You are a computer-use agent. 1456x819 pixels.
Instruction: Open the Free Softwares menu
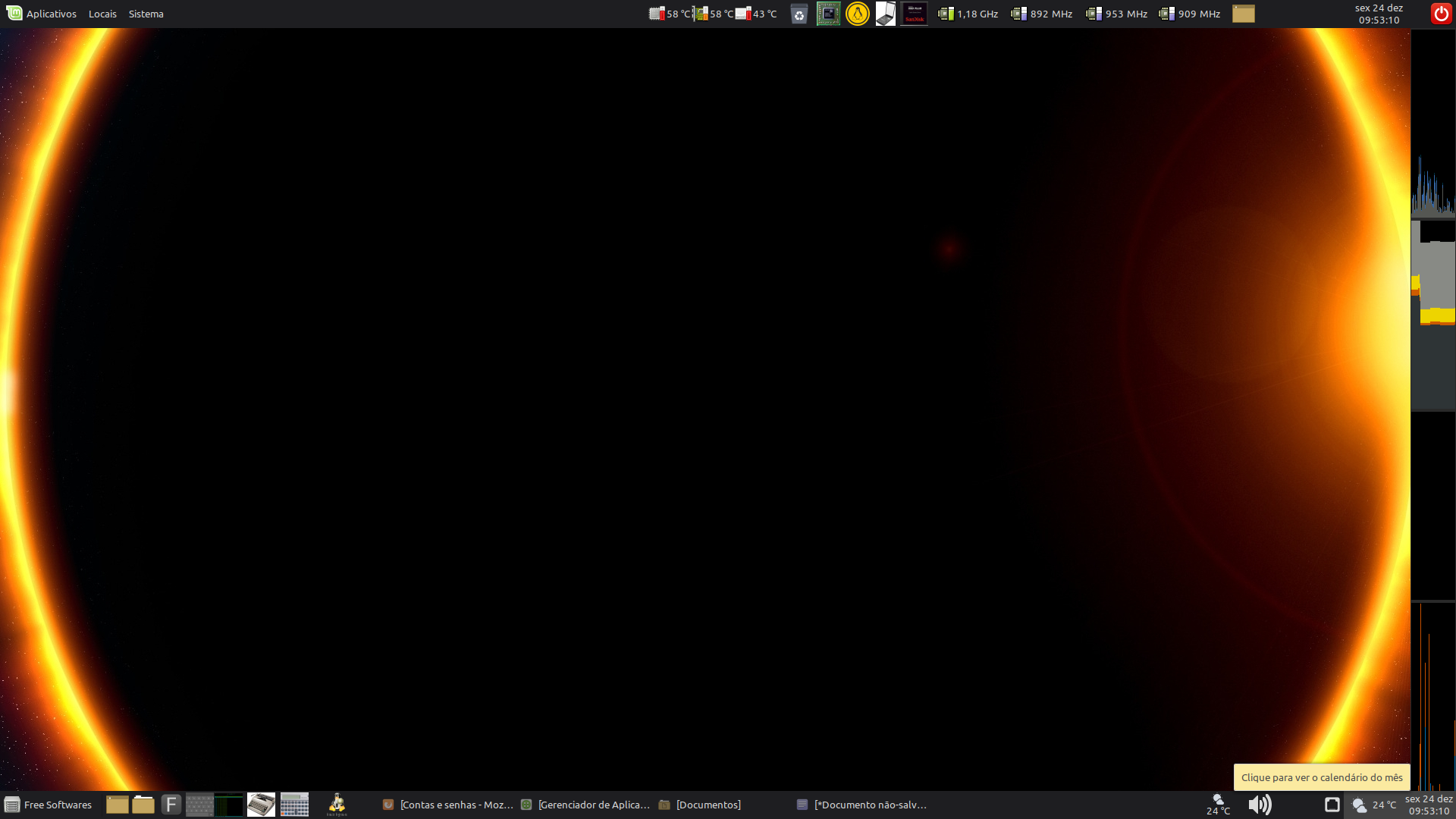(49, 805)
